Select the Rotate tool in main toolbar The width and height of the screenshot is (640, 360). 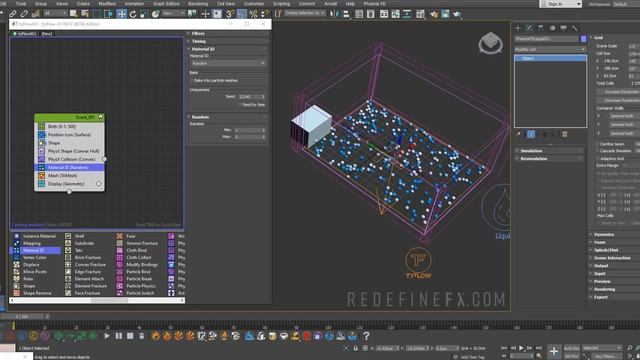point(133,14)
